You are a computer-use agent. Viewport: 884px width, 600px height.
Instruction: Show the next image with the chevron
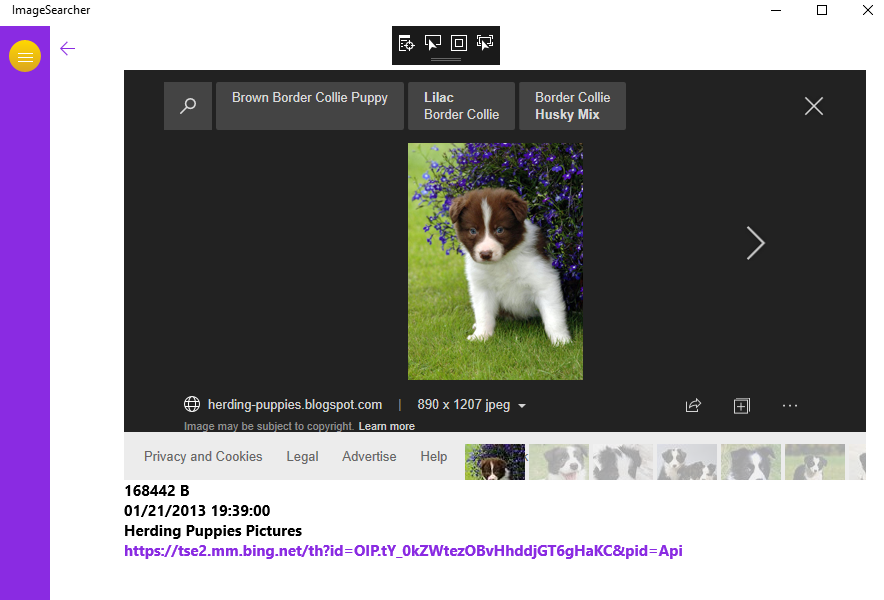755,243
